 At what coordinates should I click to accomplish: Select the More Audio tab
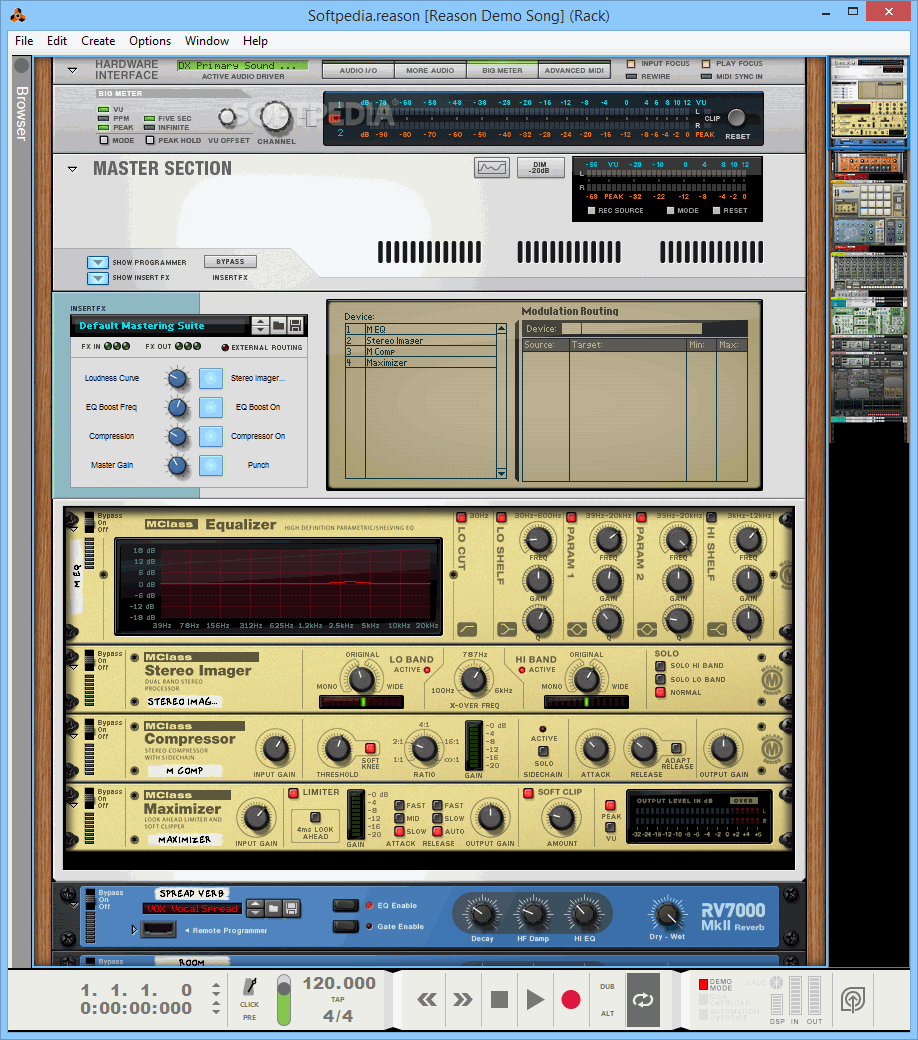(x=430, y=70)
